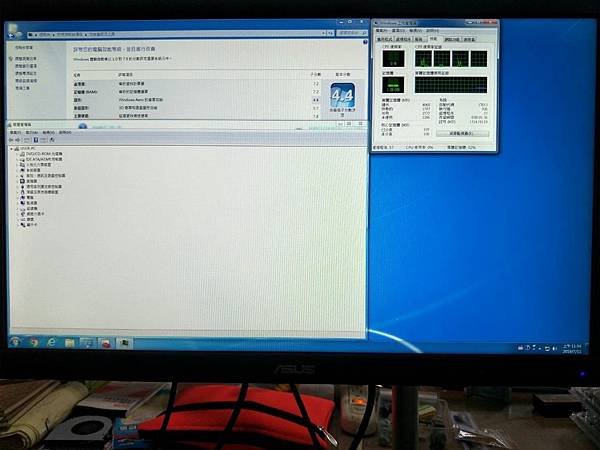Open the Windows Start menu orb
The image size is (600, 450).
click(x=15, y=342)
